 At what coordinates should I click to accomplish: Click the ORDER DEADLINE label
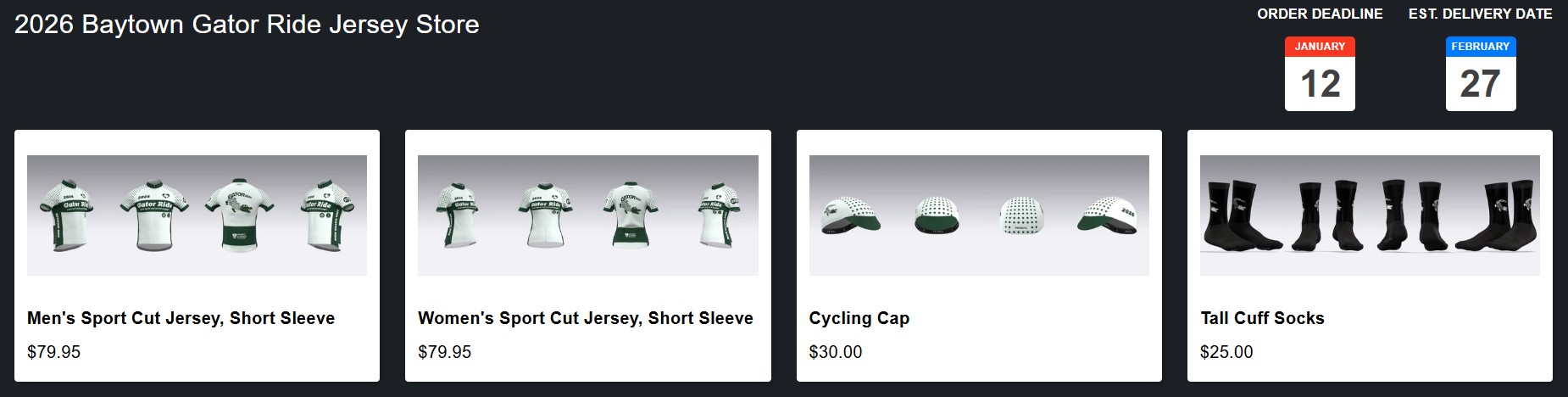coord(1320,14)
